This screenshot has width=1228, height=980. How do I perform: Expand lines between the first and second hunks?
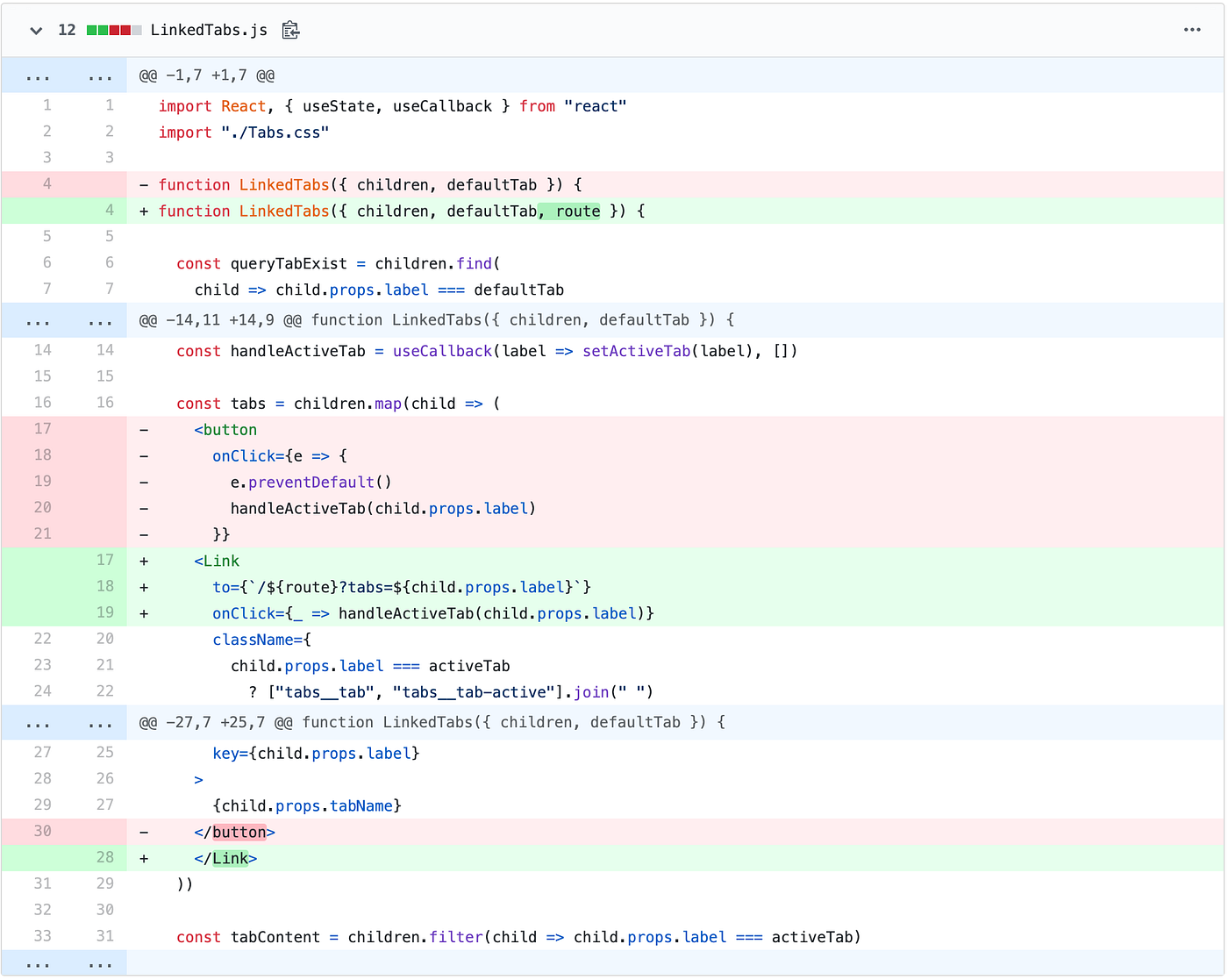(x=37, y=319)
